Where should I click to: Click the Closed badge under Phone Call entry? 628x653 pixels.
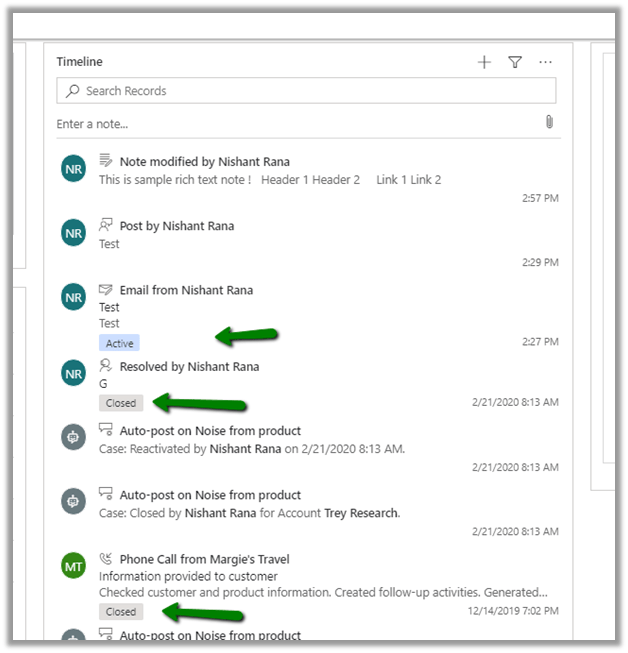pos(121,611)
